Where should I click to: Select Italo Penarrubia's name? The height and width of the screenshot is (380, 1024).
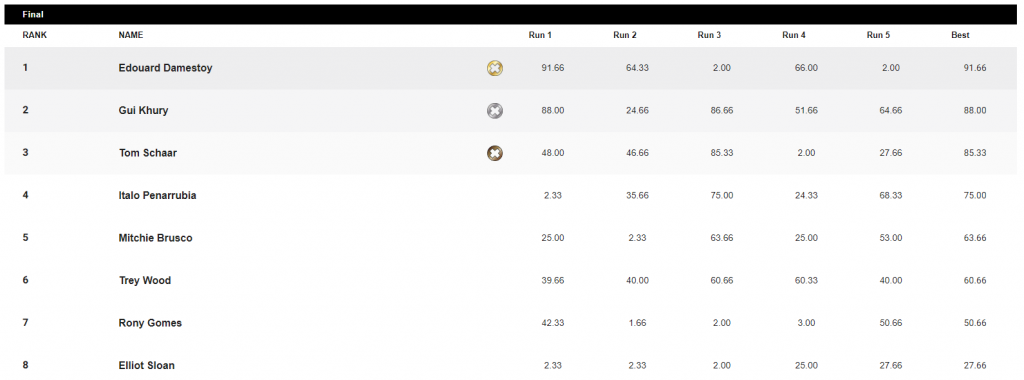[x=157, y=195]
